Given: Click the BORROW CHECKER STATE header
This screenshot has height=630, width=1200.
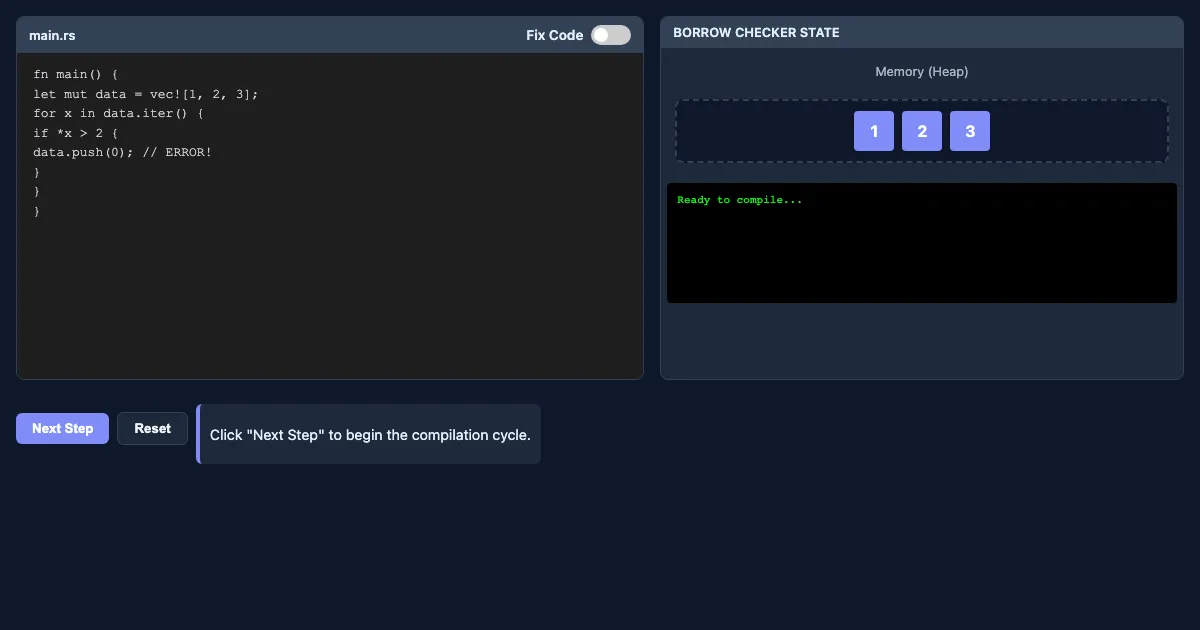Looking at the screenshot, I should (x=756, y=32).
